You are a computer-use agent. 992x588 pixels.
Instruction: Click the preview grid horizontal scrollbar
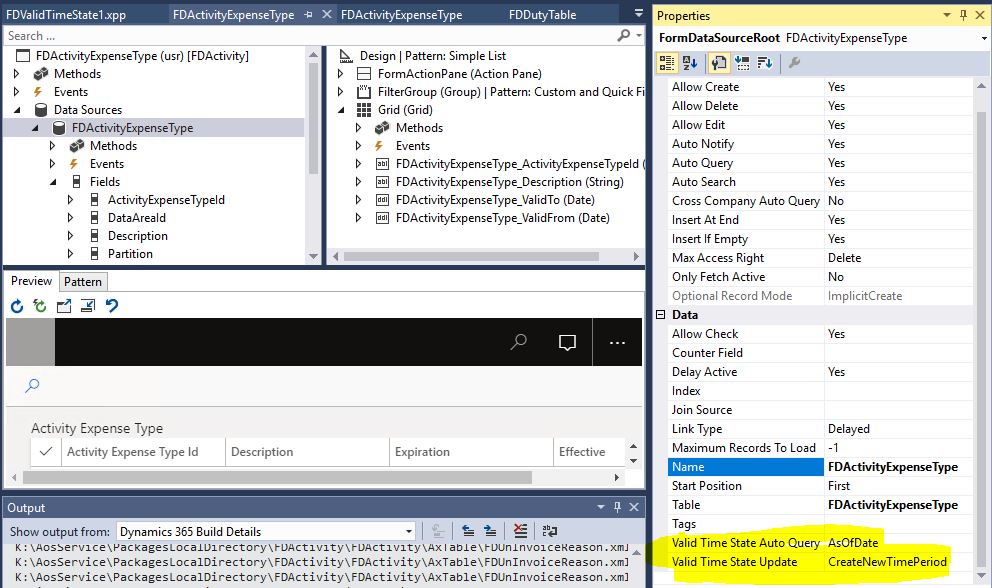click(x=277, y=477)
